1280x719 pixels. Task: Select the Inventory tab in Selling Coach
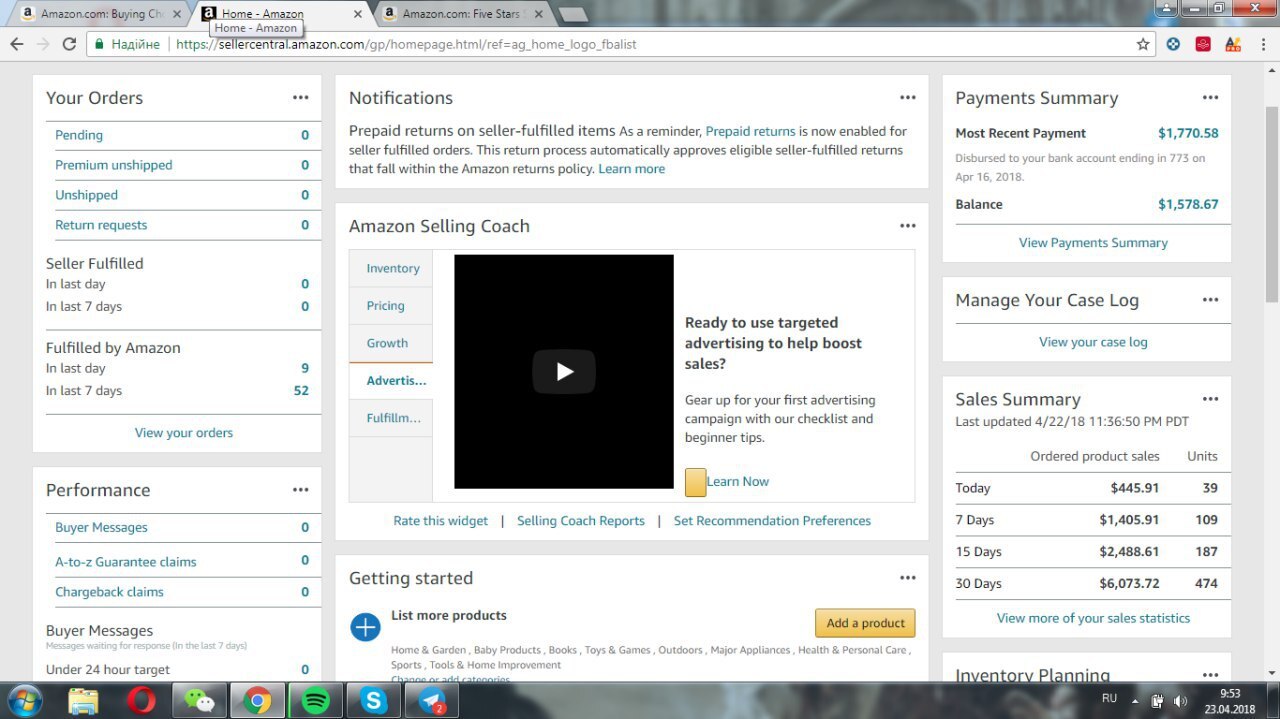click(392, 268)
